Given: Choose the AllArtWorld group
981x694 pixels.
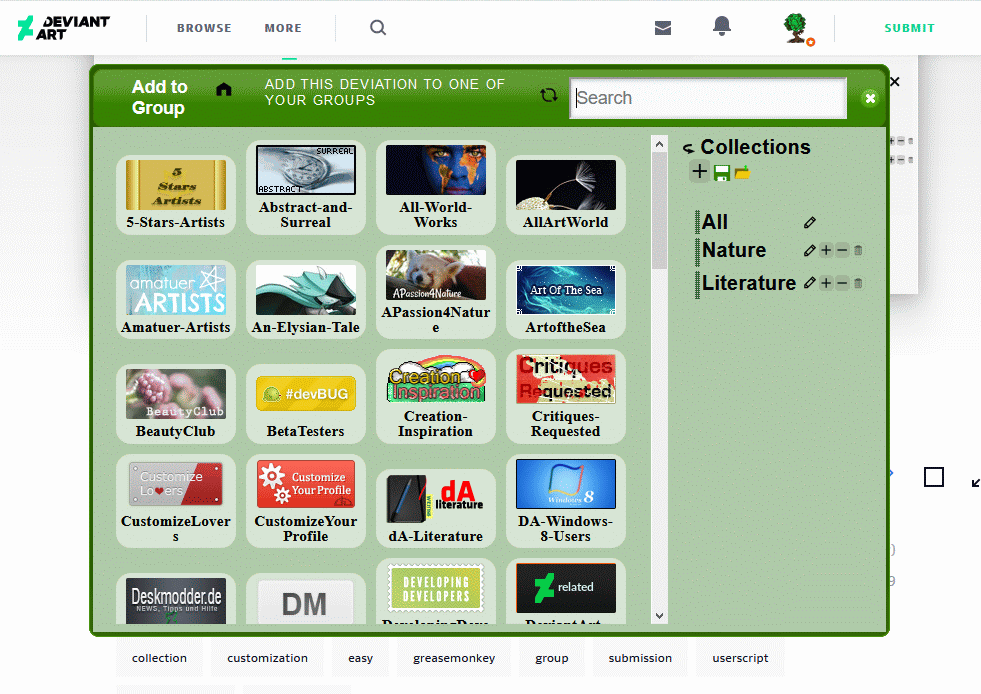Looking at the screenshot, I should point(566,195).
